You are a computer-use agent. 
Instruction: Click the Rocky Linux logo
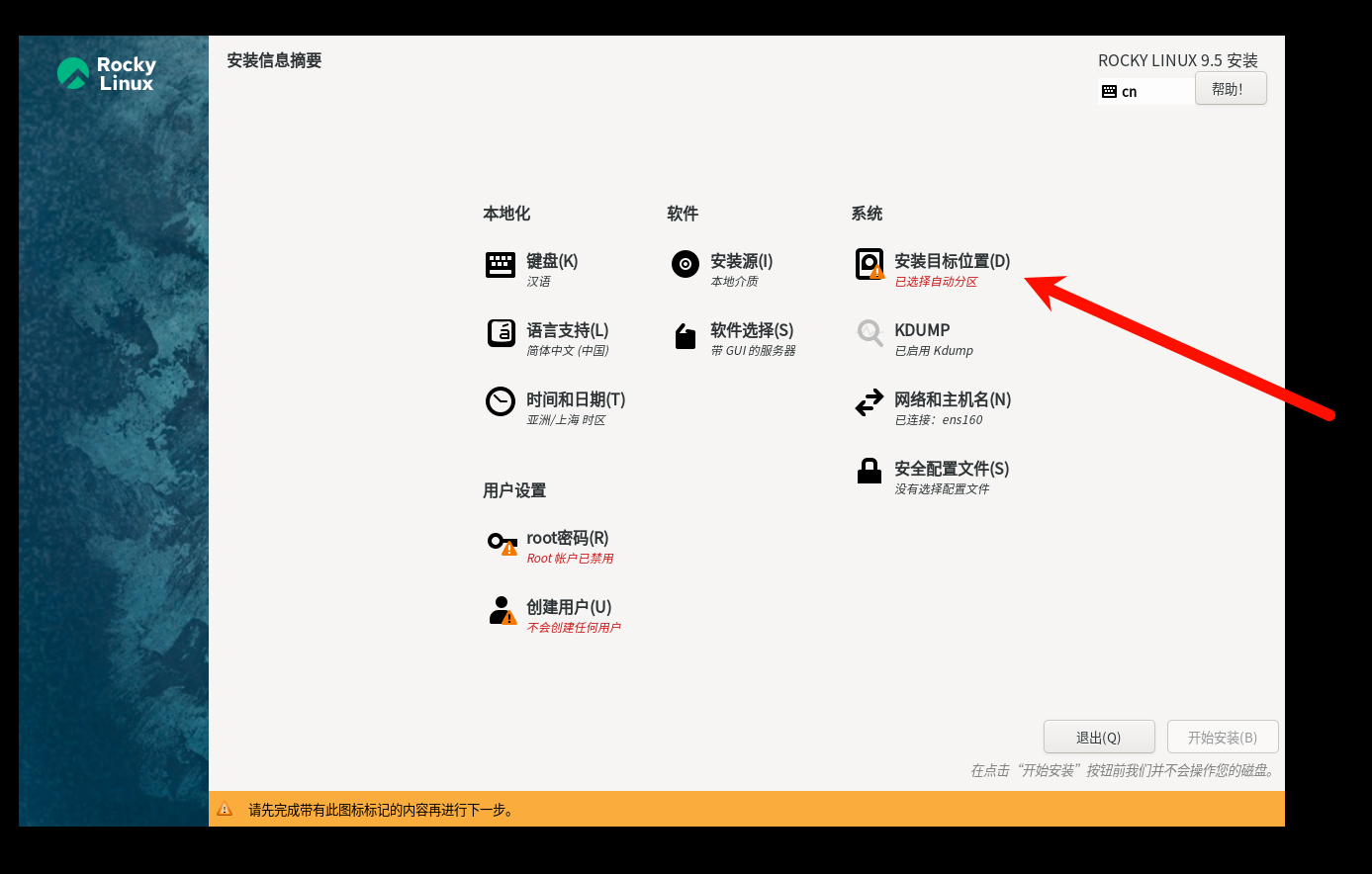coord(107,73)
